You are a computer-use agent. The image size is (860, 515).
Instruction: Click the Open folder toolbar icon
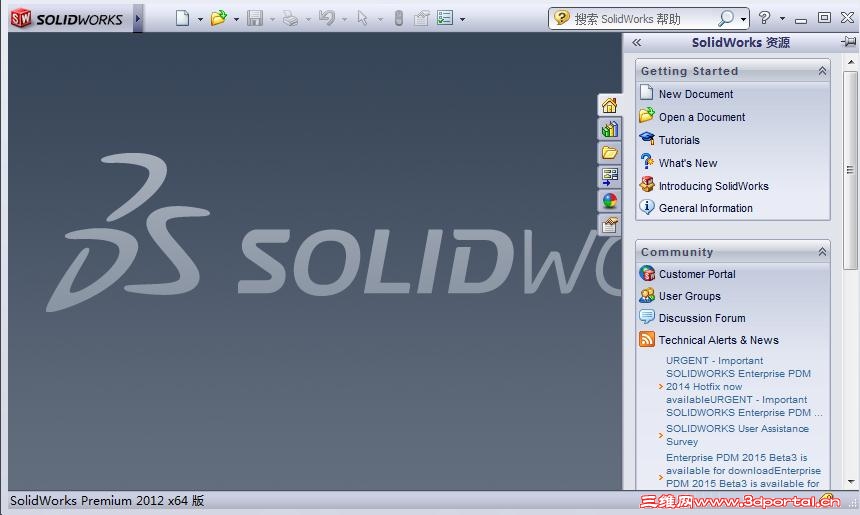click(x=218, y=18)
